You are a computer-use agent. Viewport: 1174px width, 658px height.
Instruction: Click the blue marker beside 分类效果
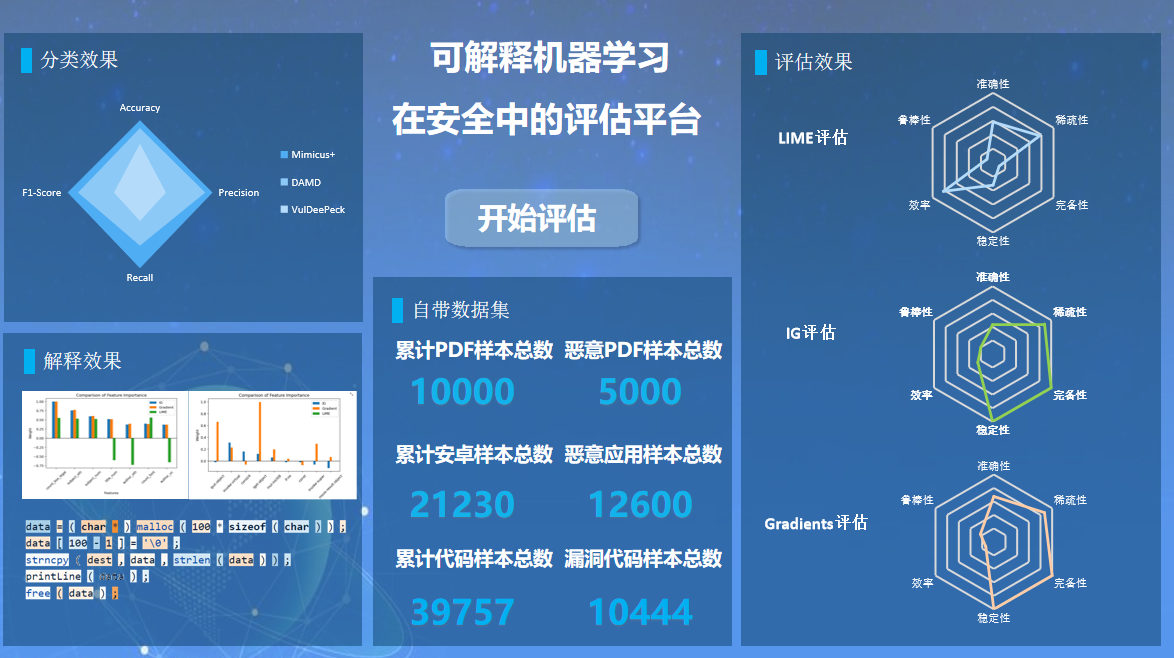(27, 60)
